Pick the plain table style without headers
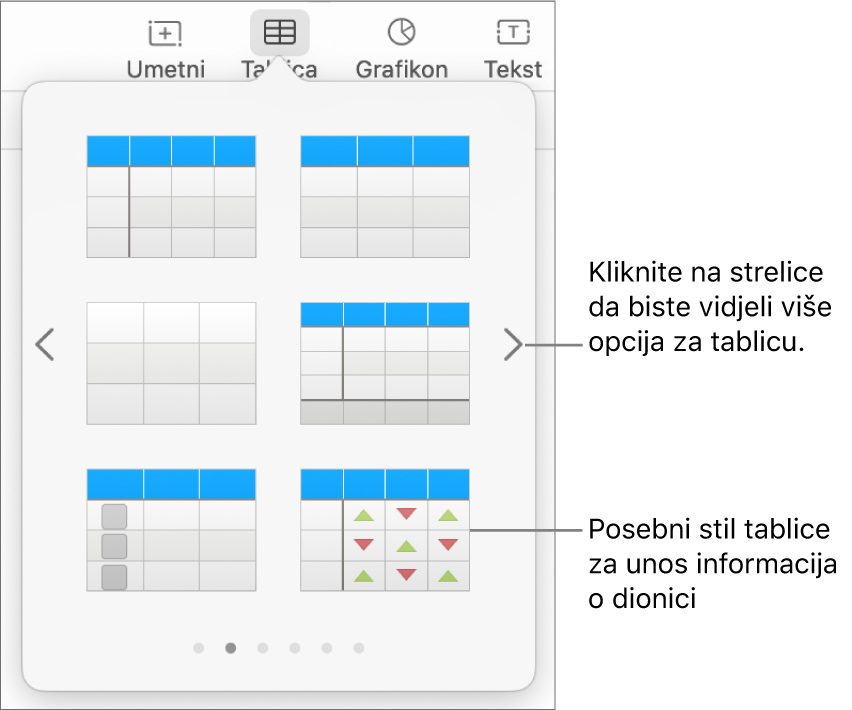The height and width of the screenshot is (710, 852). coord(171,363)
